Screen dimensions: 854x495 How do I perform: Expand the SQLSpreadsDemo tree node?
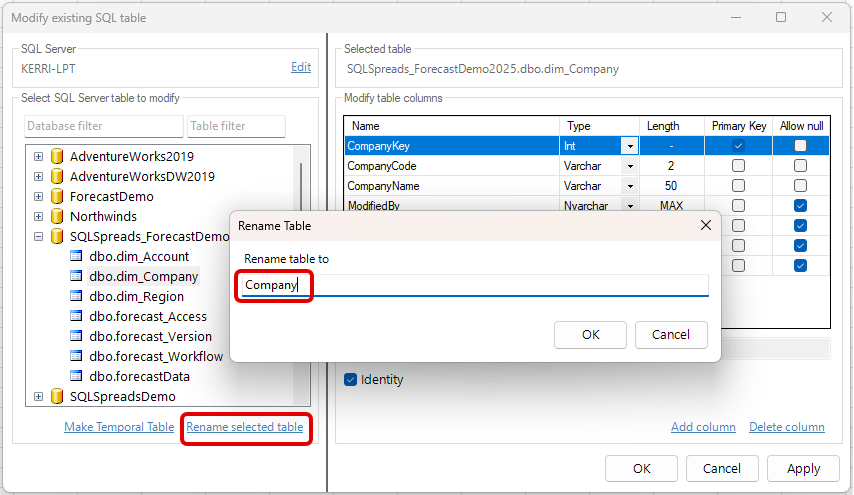click(x=38, y=396)
